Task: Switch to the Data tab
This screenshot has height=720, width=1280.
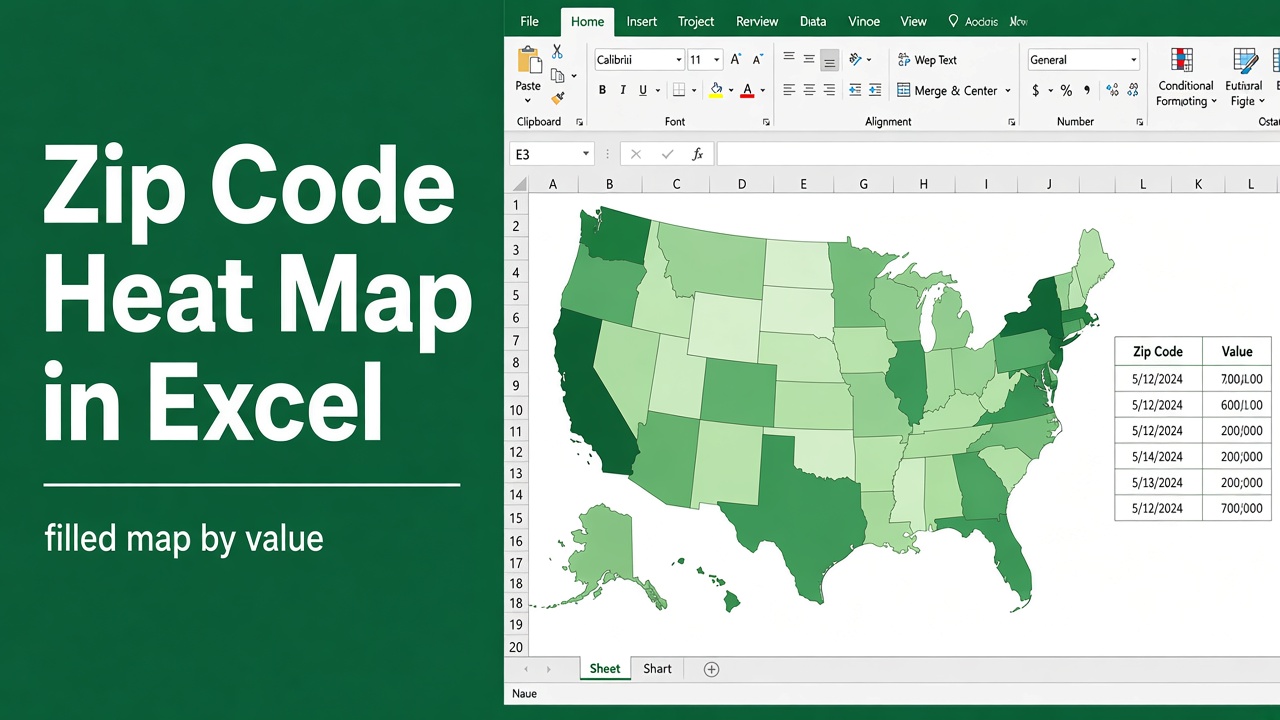Action: pyautogui.click(x=813, y=21)
